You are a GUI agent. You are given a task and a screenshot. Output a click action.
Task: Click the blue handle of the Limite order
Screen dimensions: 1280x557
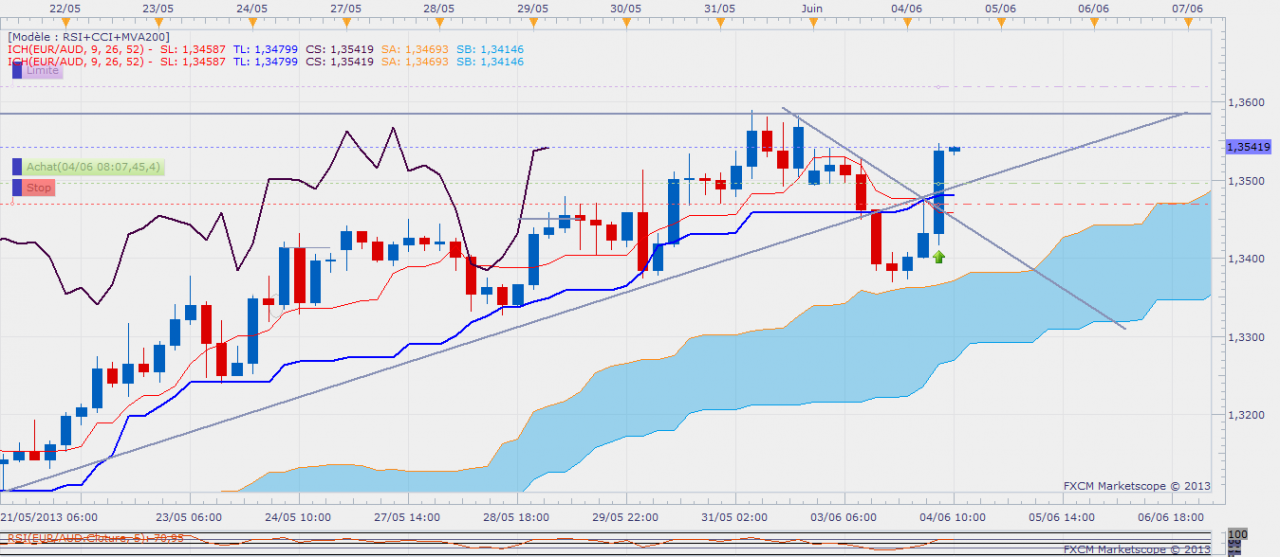(x=16, y=70)
